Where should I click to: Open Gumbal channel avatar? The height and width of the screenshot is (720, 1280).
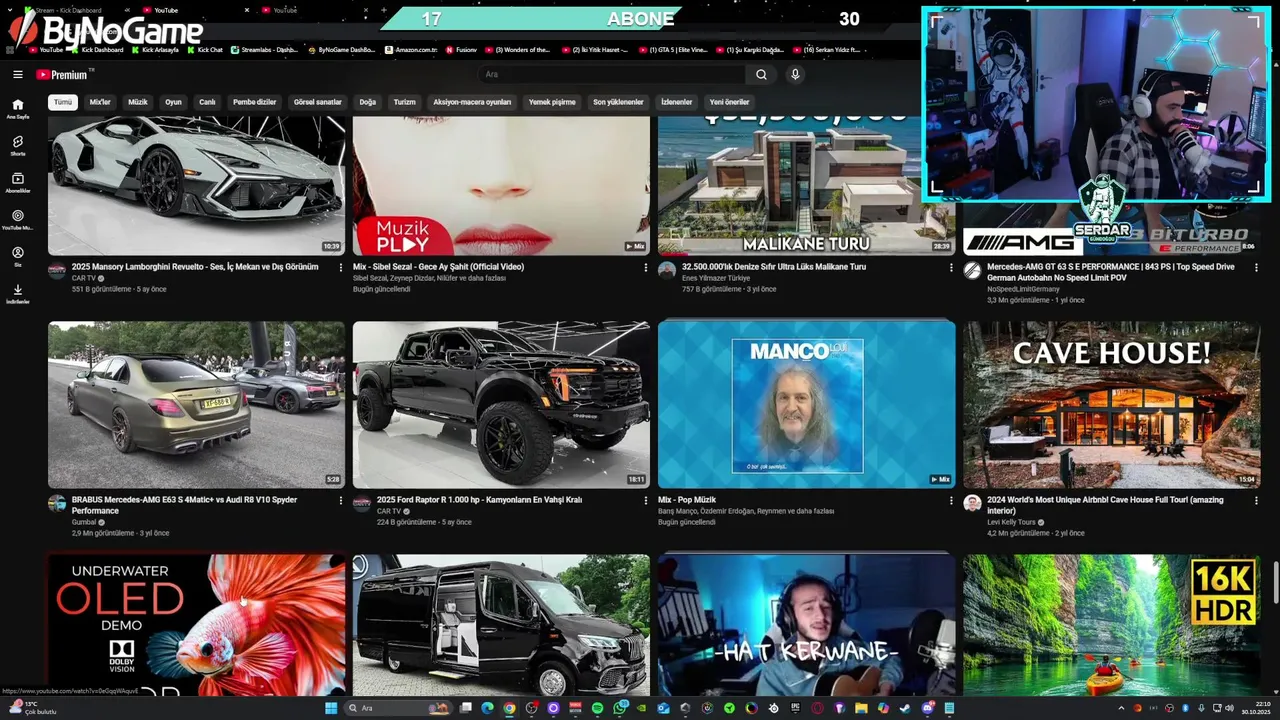click(57, 503)
